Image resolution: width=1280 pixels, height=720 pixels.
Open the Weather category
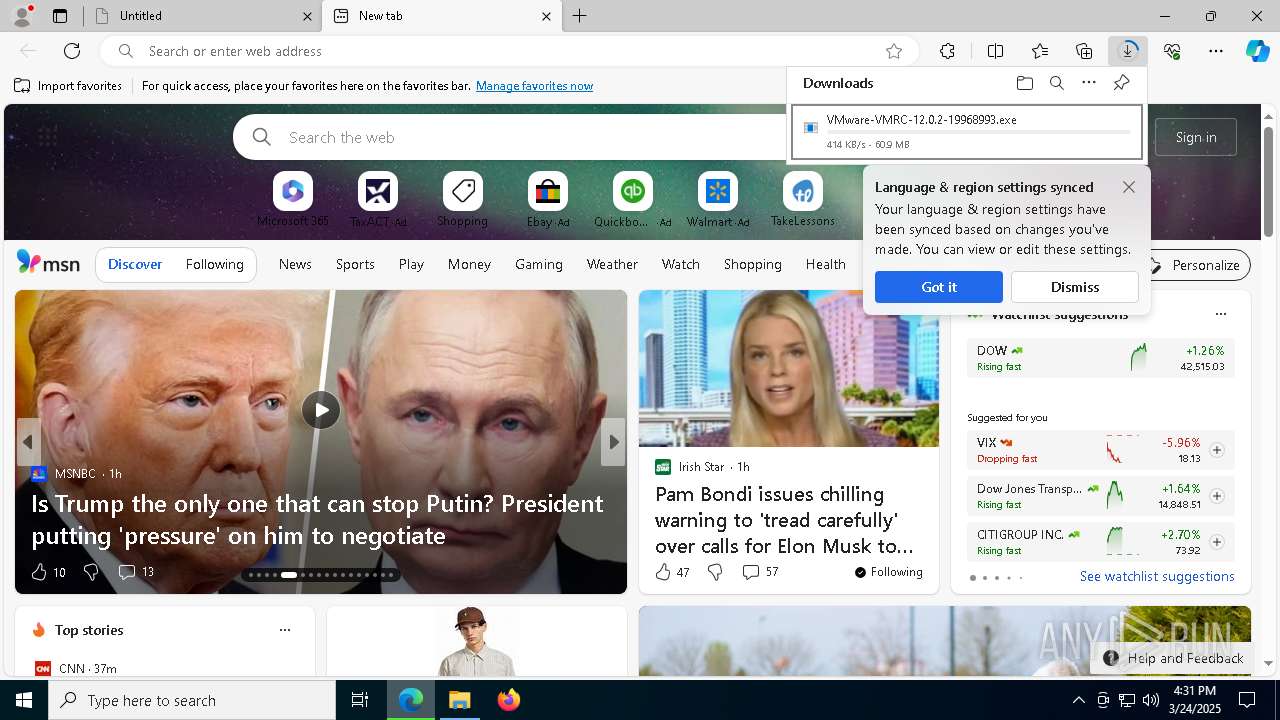[612, 264]
